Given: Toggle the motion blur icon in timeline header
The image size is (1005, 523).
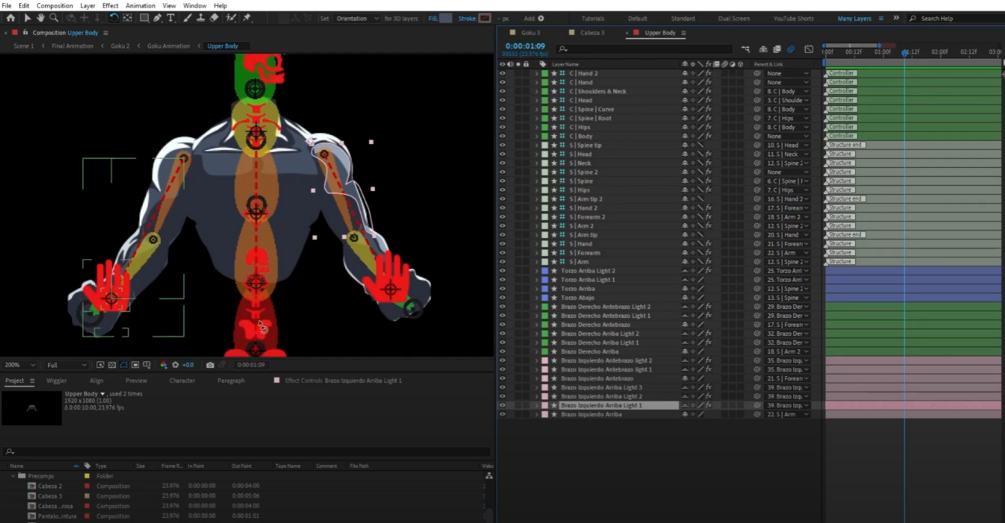Looking at the screenshot, I should (791, 49).
